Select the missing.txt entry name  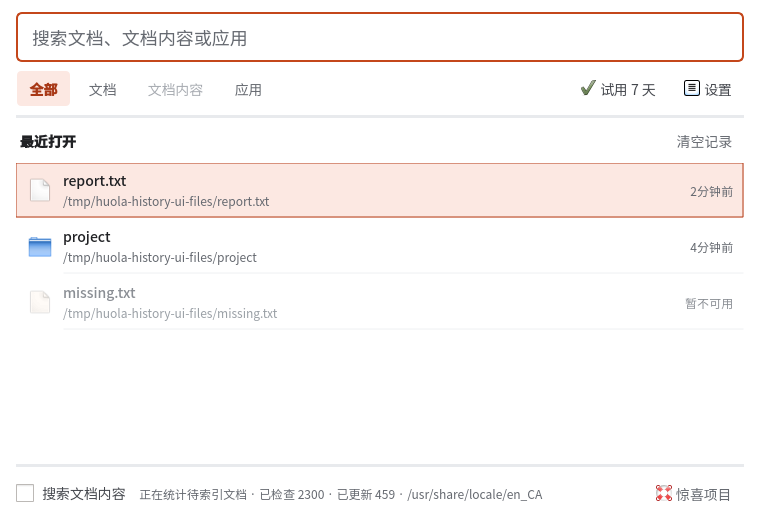(x=99, y=293)
